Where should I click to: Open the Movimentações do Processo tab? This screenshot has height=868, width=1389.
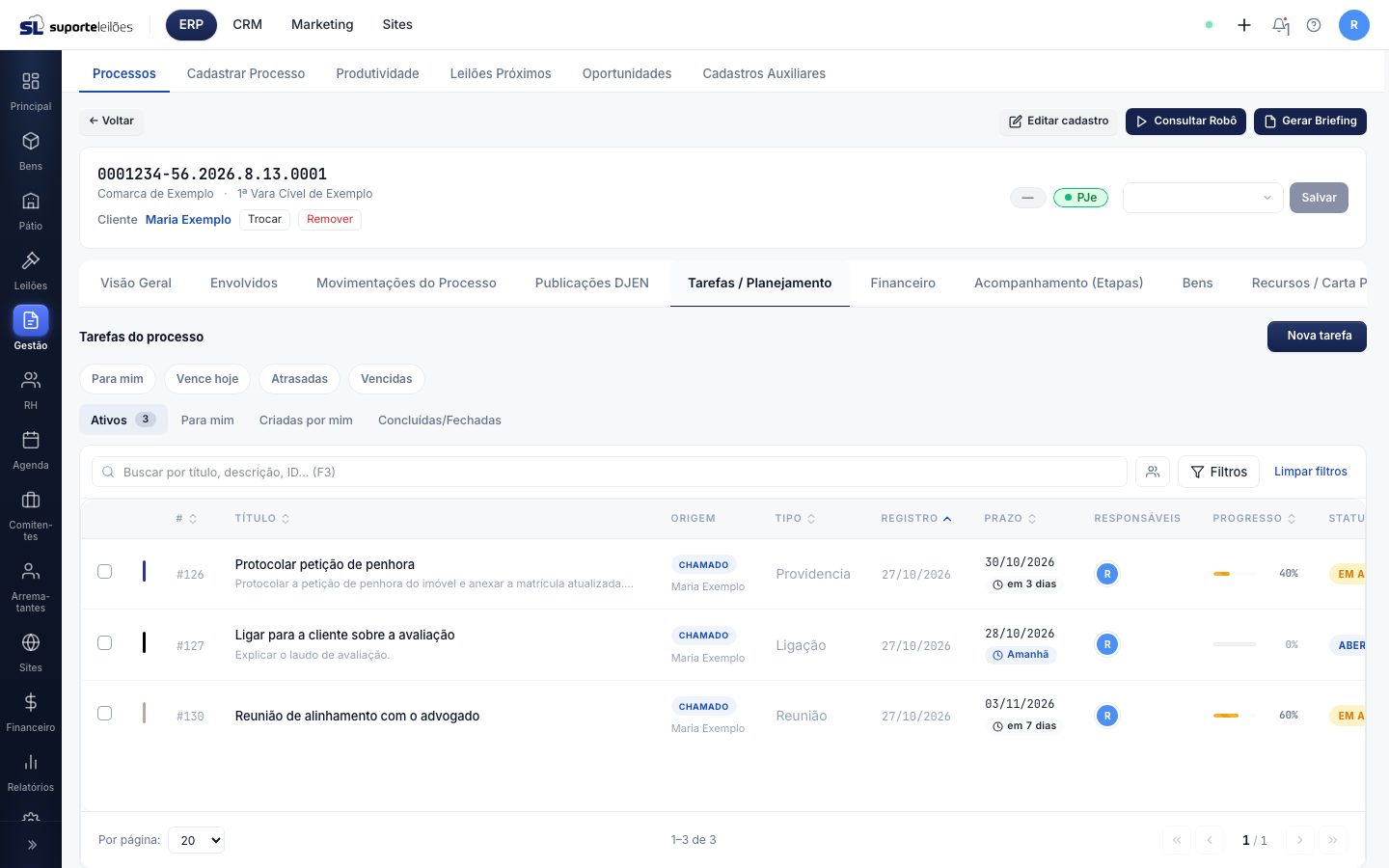click(406, 283)
